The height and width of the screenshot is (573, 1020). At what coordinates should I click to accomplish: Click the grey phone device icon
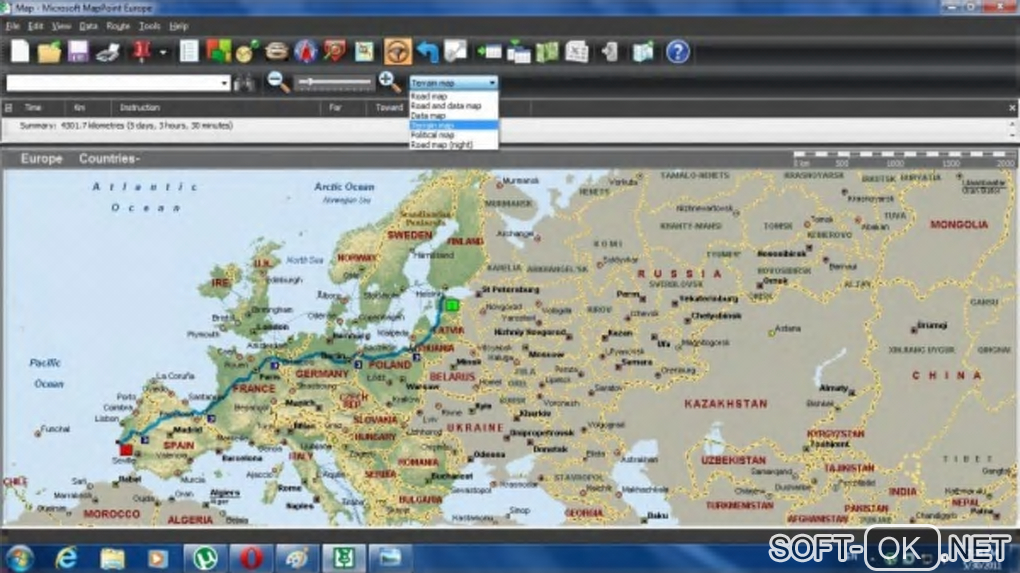[x=610, y=51]
